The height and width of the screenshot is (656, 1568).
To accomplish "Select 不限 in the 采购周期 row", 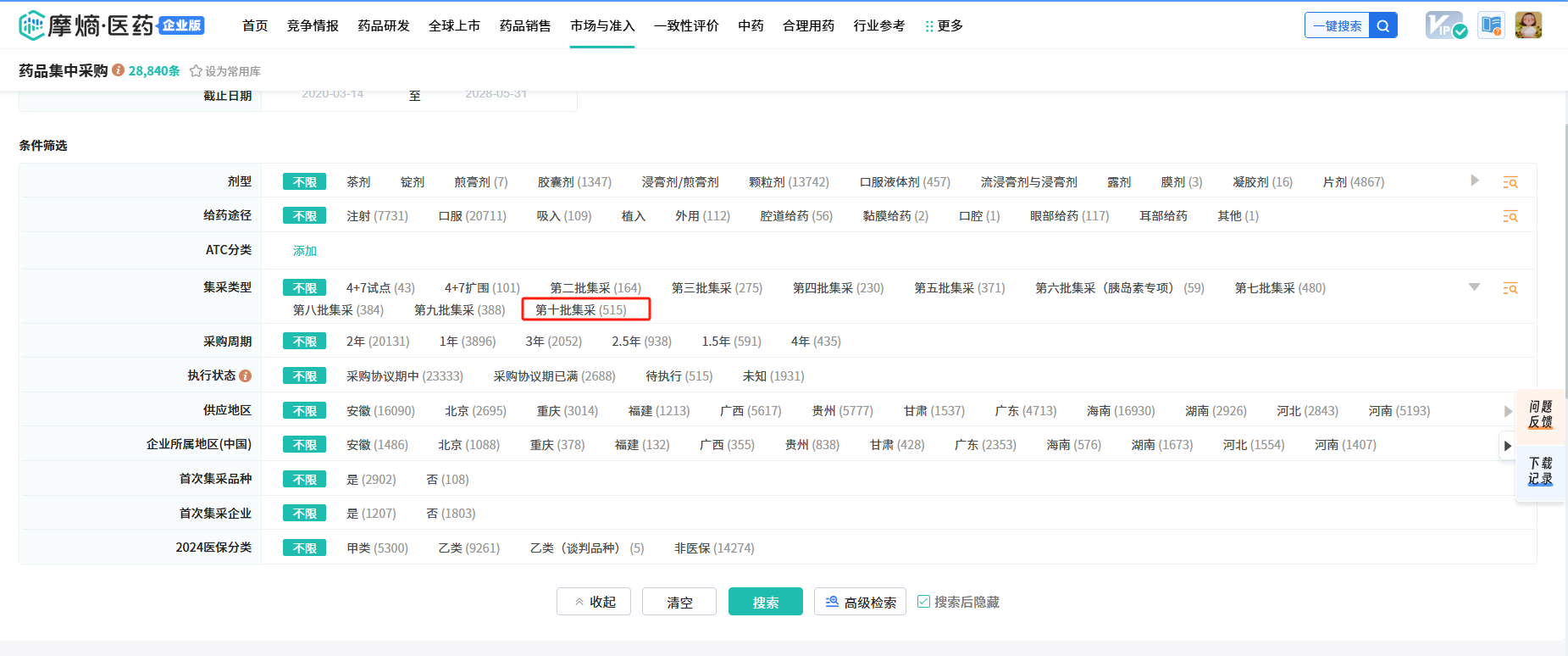I will click(304, 342).
